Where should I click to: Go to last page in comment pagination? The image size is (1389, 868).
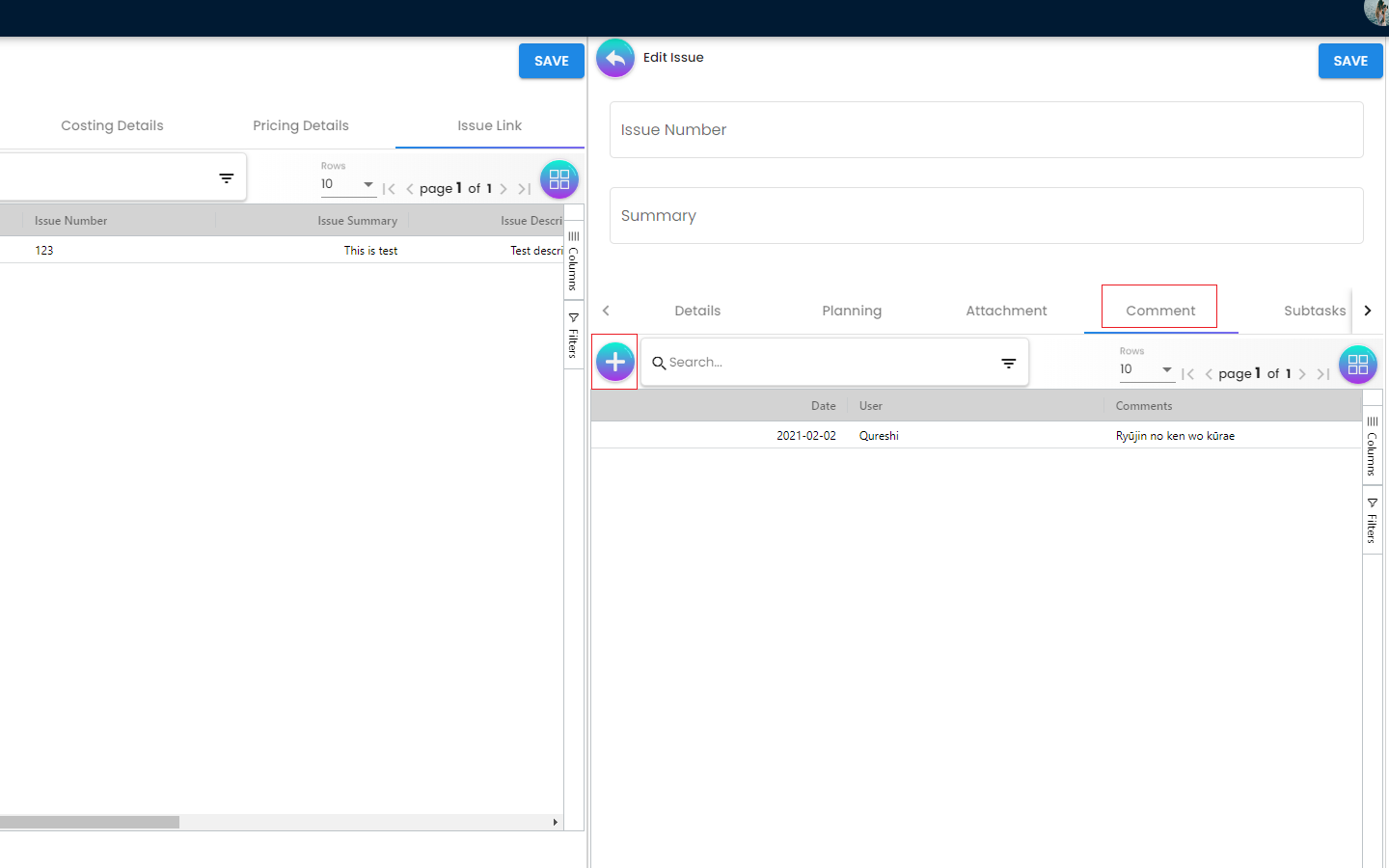(x=1323, y=374)
